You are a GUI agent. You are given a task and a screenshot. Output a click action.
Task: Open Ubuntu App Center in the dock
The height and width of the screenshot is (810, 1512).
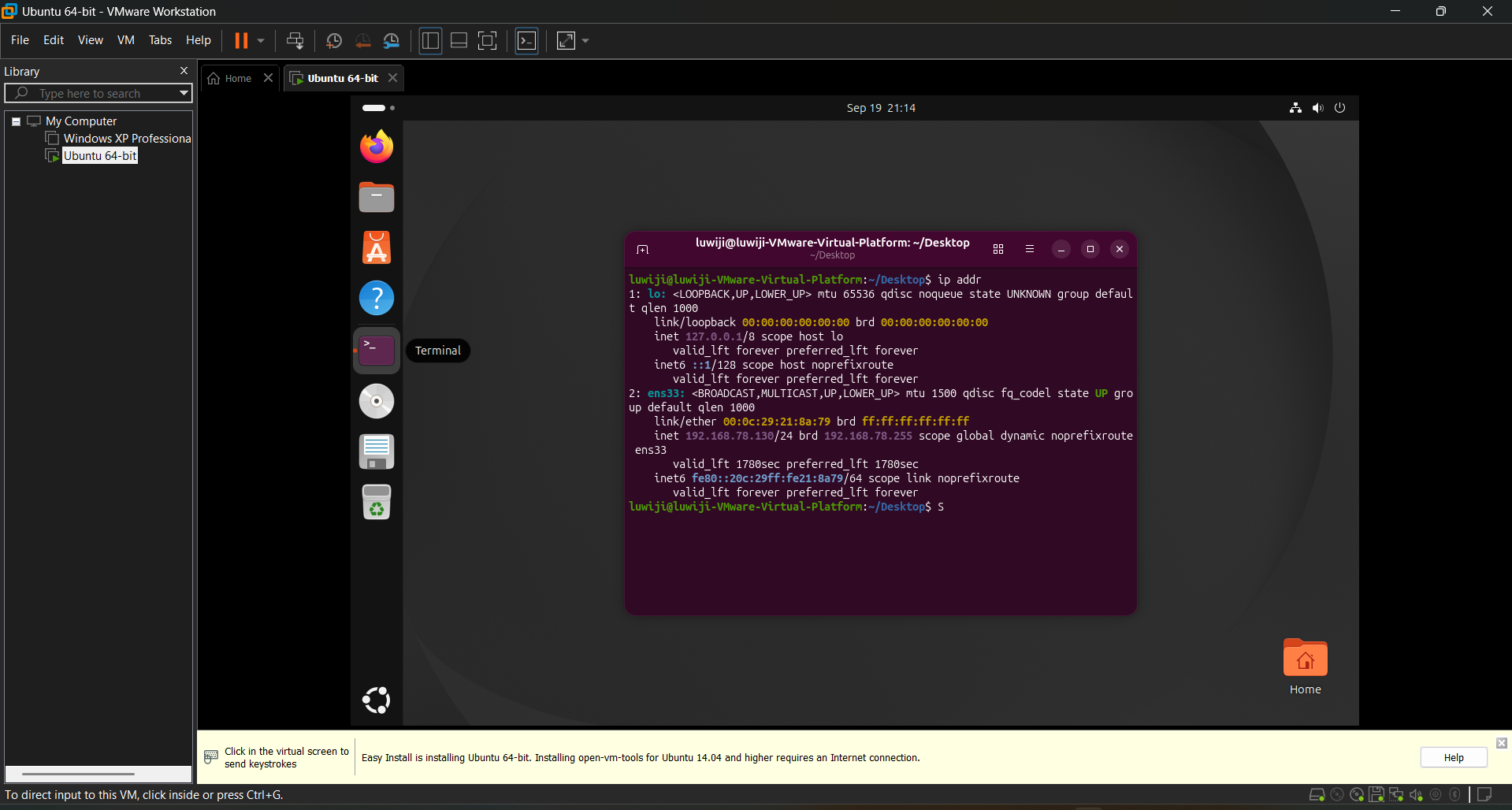[377, 247]
